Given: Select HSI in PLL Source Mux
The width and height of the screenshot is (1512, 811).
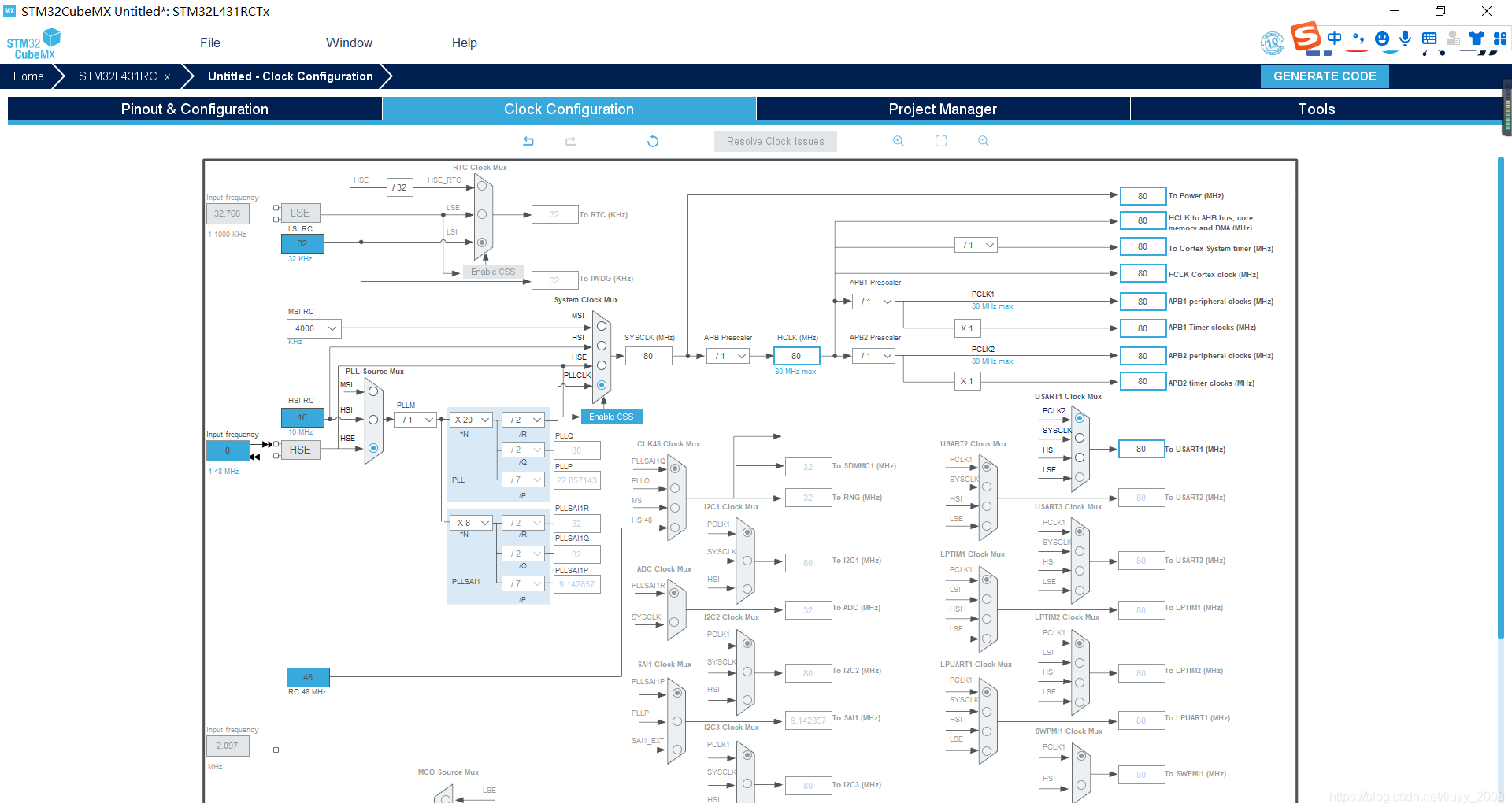Looking at the screenshot, I should coord(373,420).
